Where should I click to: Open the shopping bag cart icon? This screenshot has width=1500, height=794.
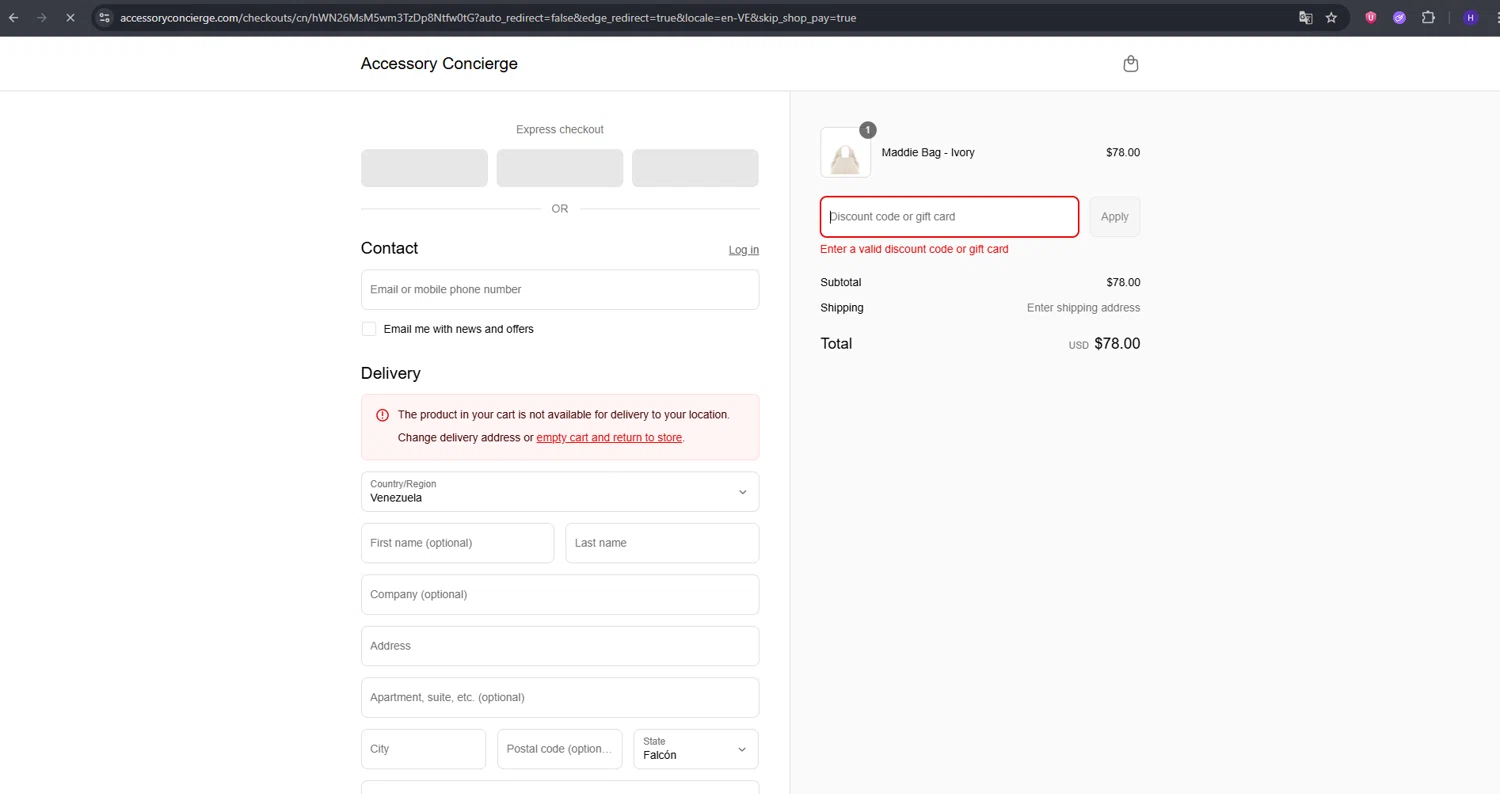pos(1131,64)
